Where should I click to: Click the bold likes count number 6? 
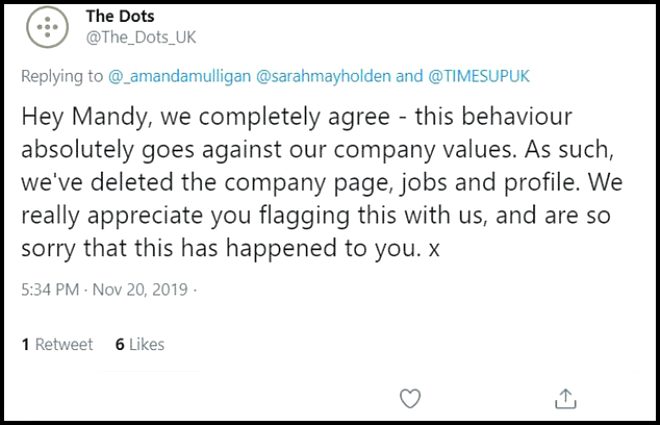point(119,344)
